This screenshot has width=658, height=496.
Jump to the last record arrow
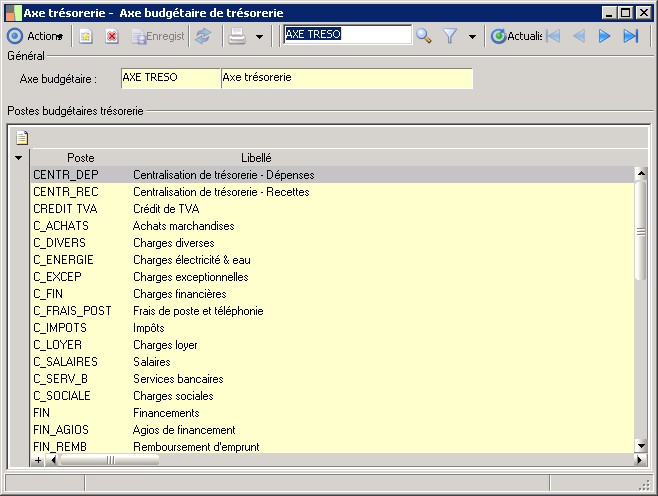coord(630,36)
